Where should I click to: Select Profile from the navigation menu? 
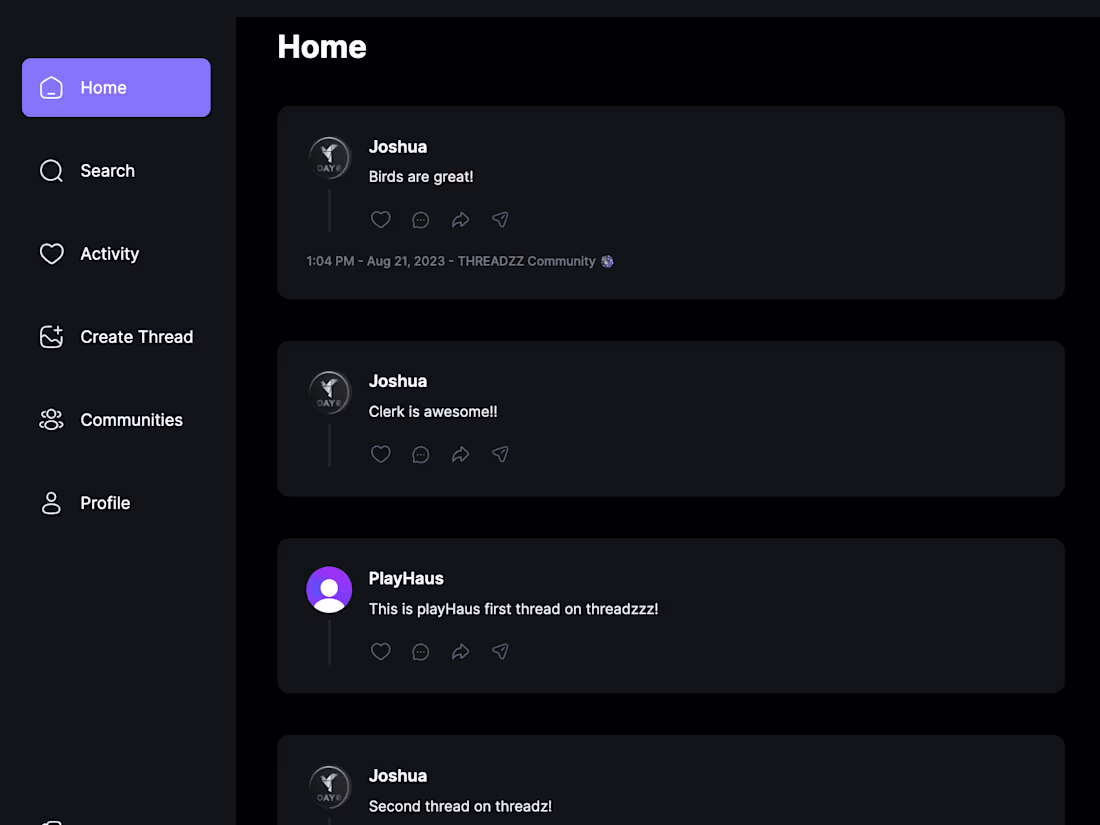(105, 503)
